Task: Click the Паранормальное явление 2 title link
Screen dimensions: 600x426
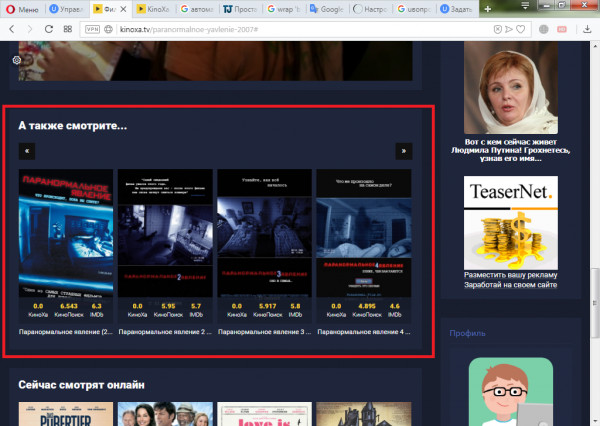Action: 165,332
